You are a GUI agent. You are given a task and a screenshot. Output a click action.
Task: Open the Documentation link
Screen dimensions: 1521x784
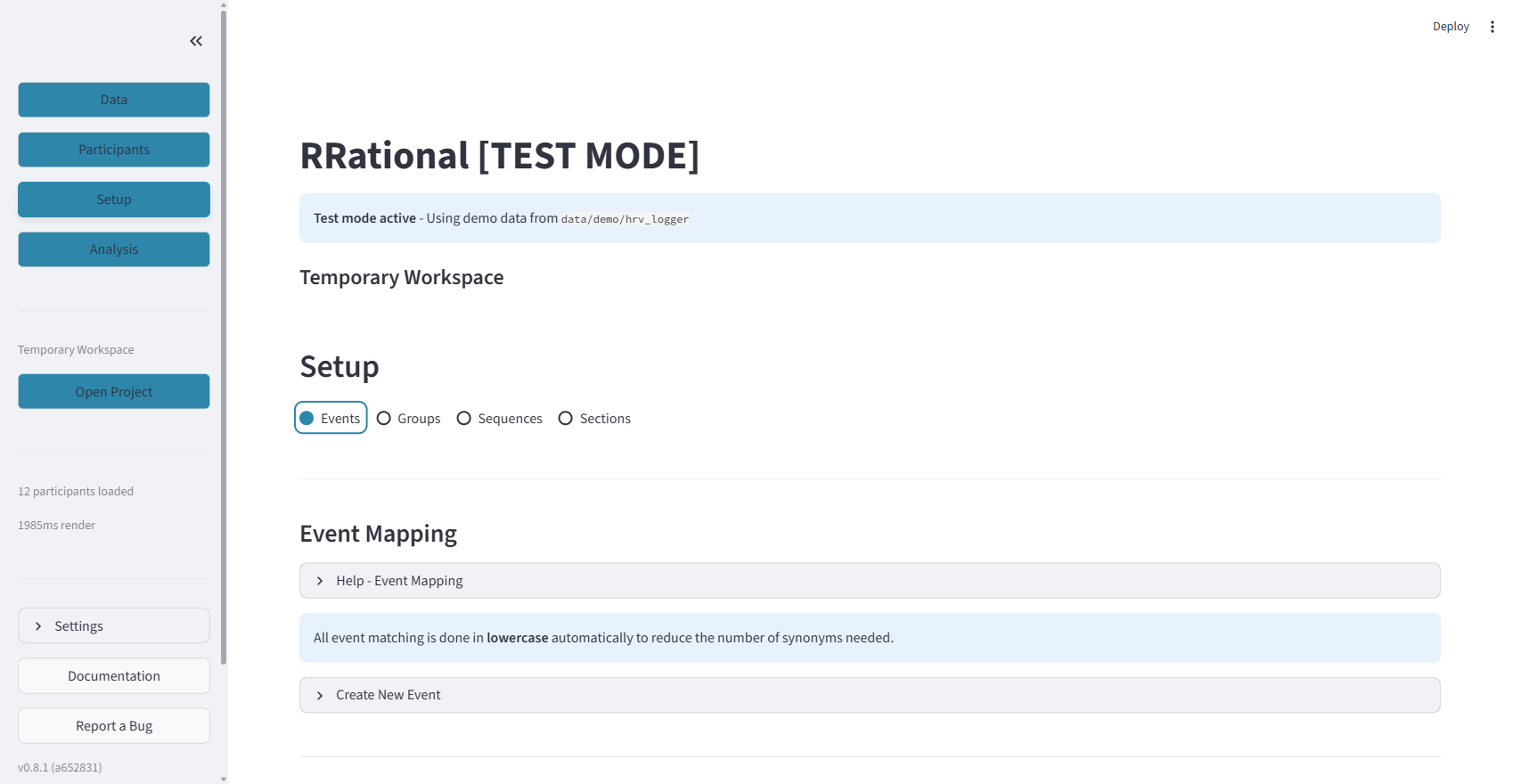(x=114, y=676)
